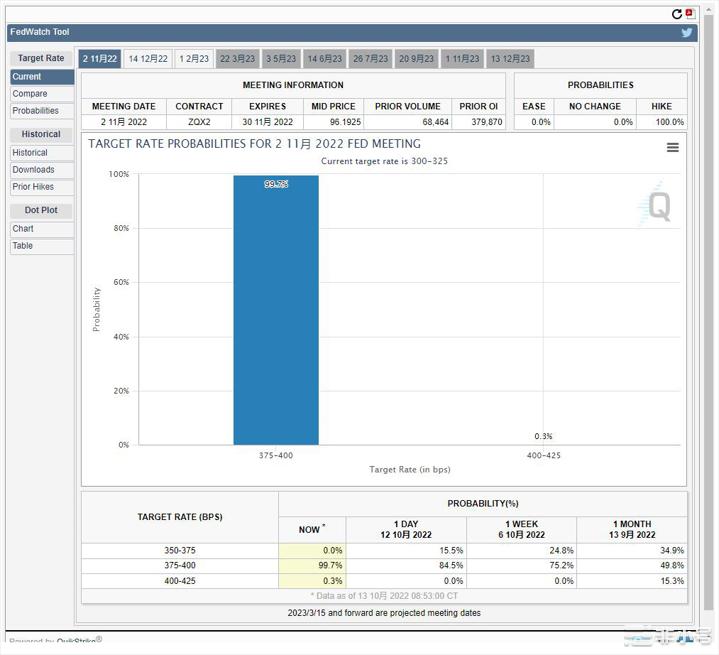Open the 13 12月23 meeting tab
719x655 pixels.
(508, 59)
